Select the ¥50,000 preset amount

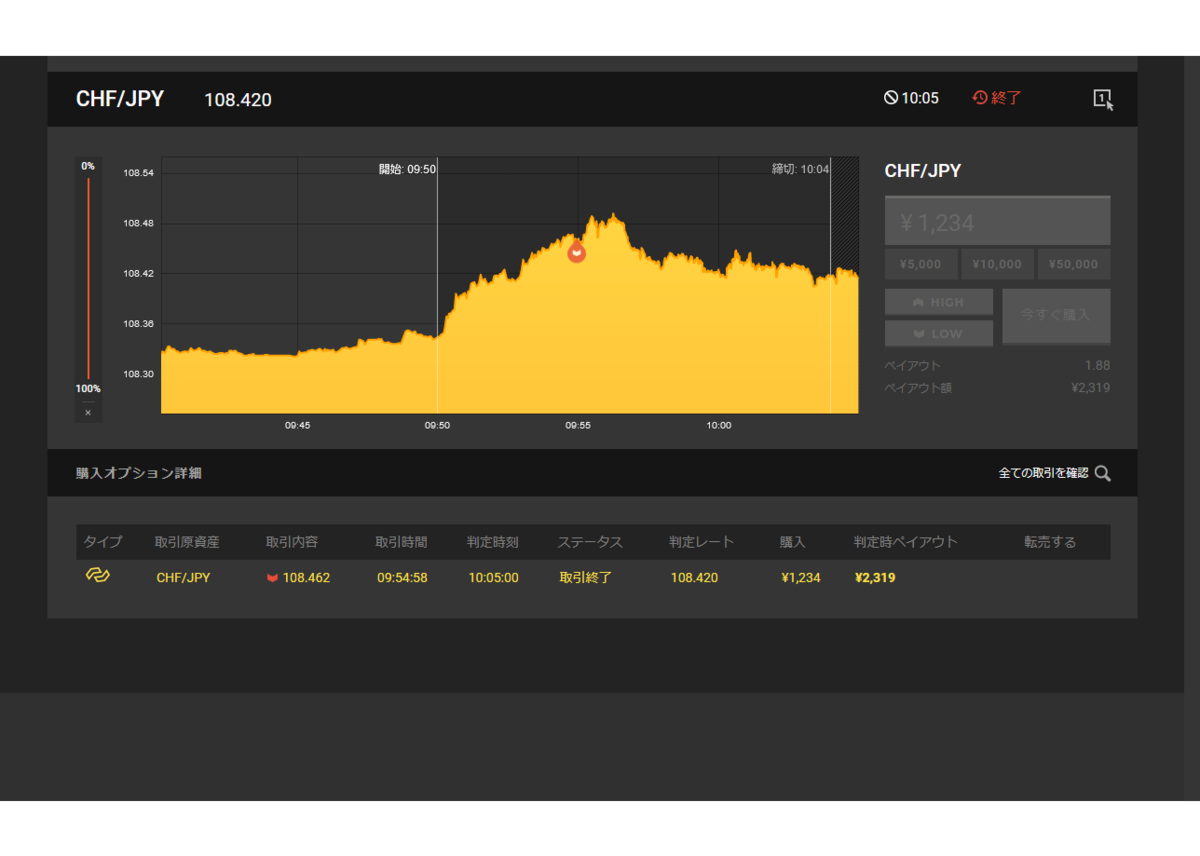(1074, 264)
